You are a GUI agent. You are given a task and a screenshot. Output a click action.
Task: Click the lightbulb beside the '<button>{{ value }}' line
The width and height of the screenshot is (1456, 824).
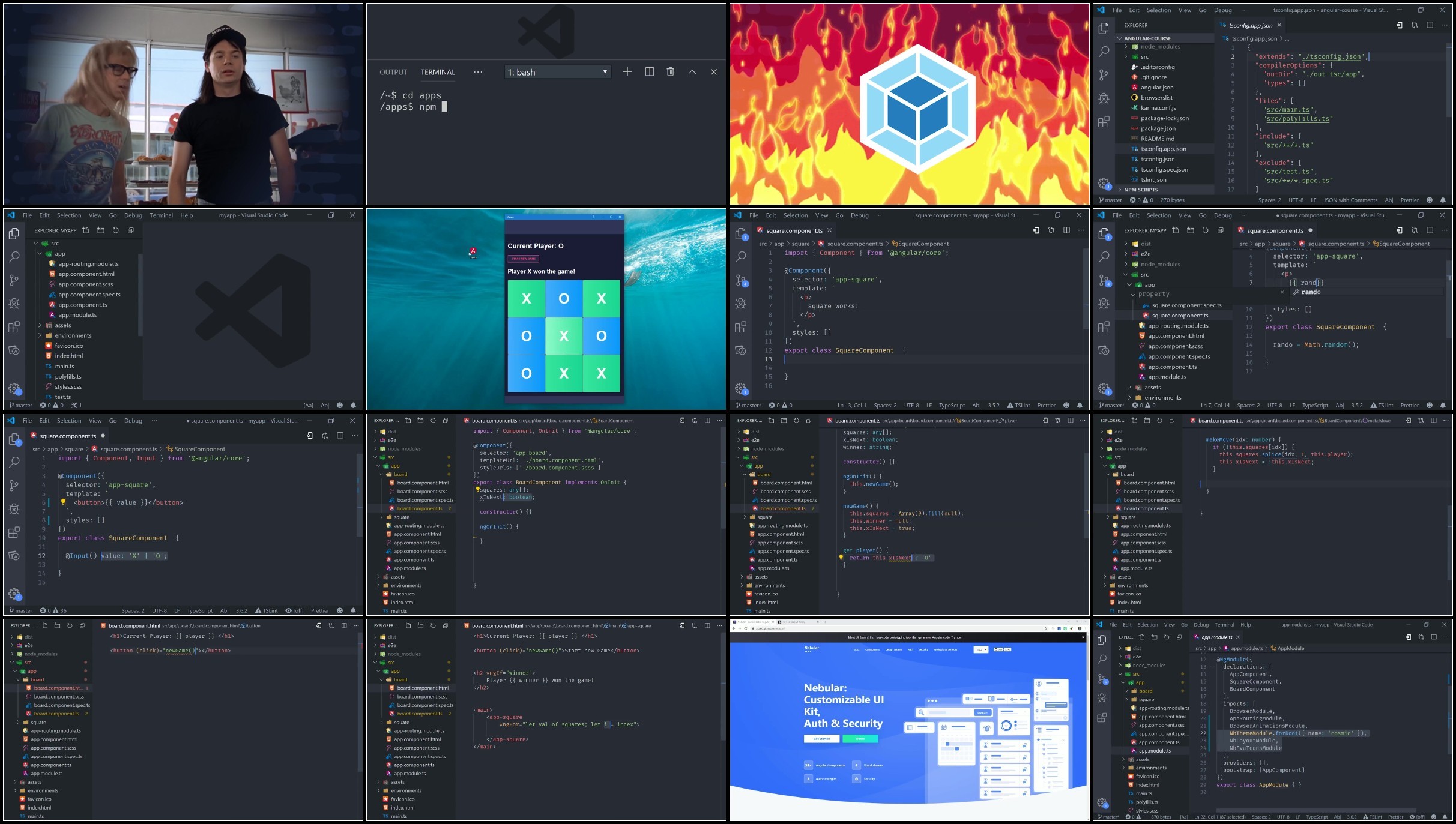[x=63, y=502]
